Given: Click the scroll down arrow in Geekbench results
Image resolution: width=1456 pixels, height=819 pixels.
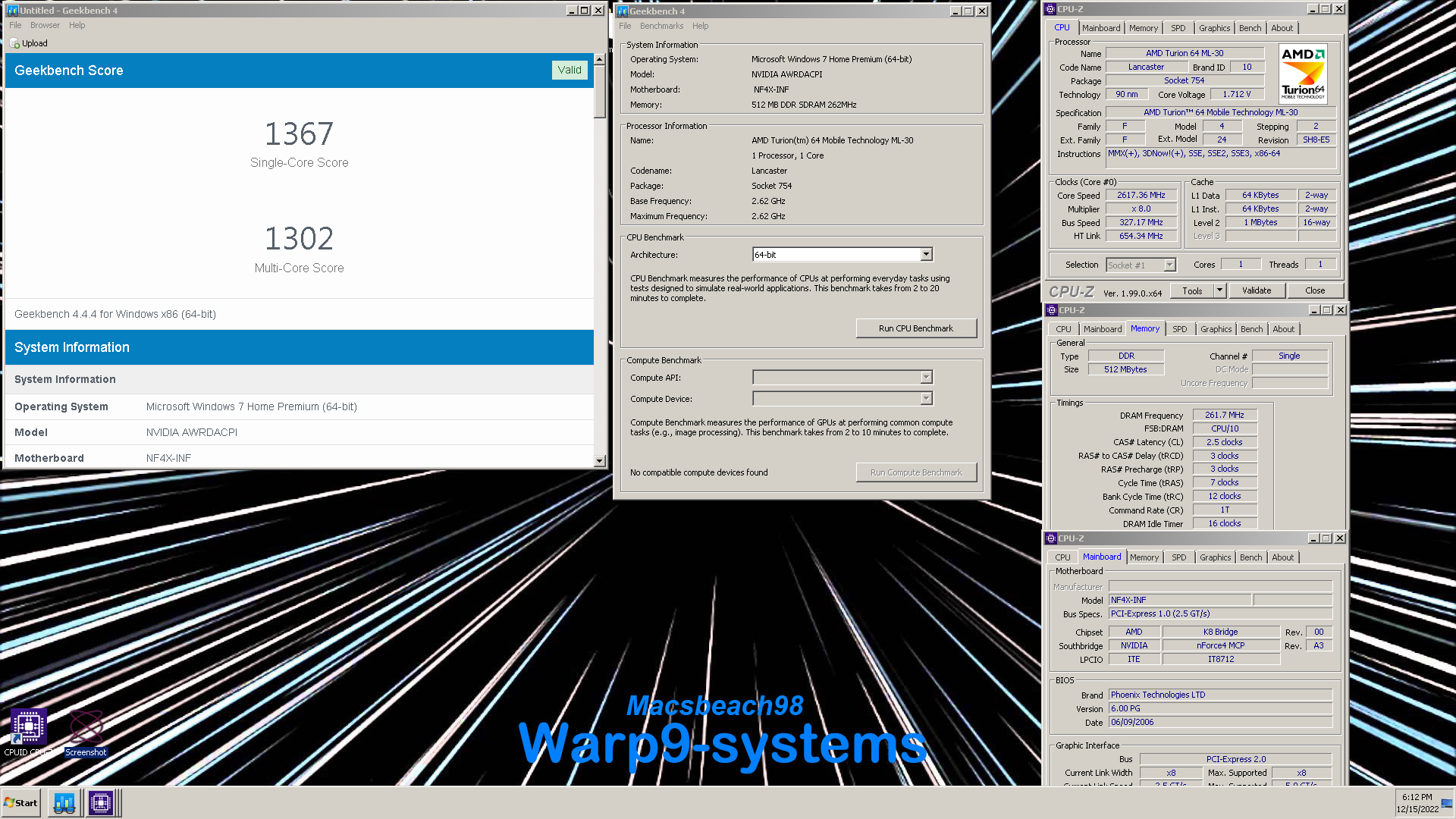Looking at the screenshot, I should [599, 460].
